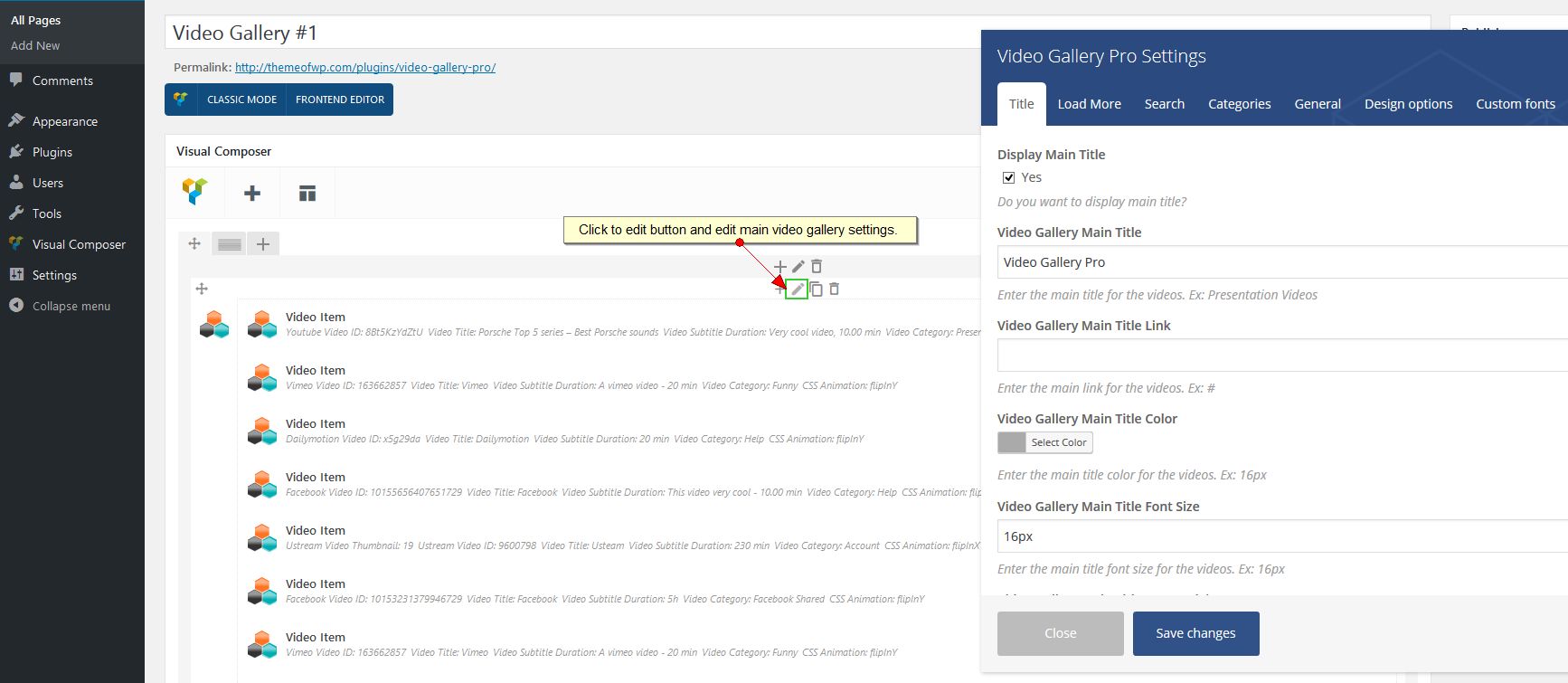Click the row move handle icon
Image resolution: width=1568 pixels, height=683 pixels.
(x=194, y=243)
